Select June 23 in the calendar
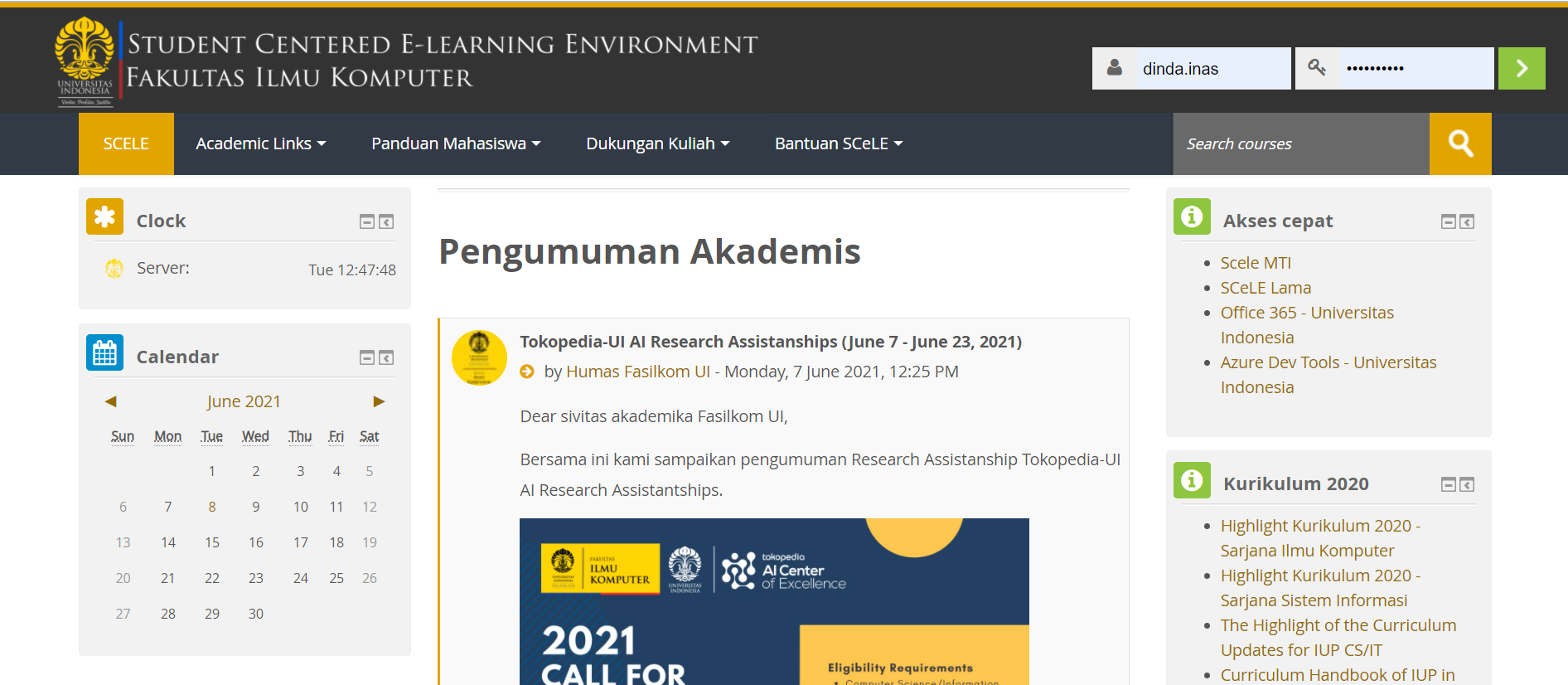This screenshot has width=1568, height=685. (x=256, y=578)
